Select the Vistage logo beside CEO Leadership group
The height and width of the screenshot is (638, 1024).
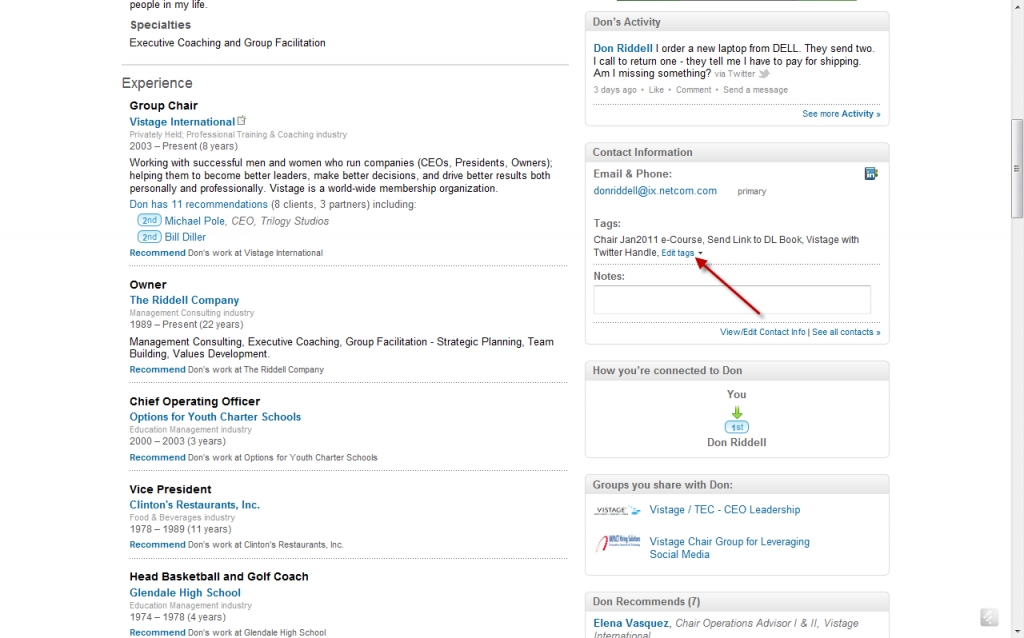pos(616,510)
